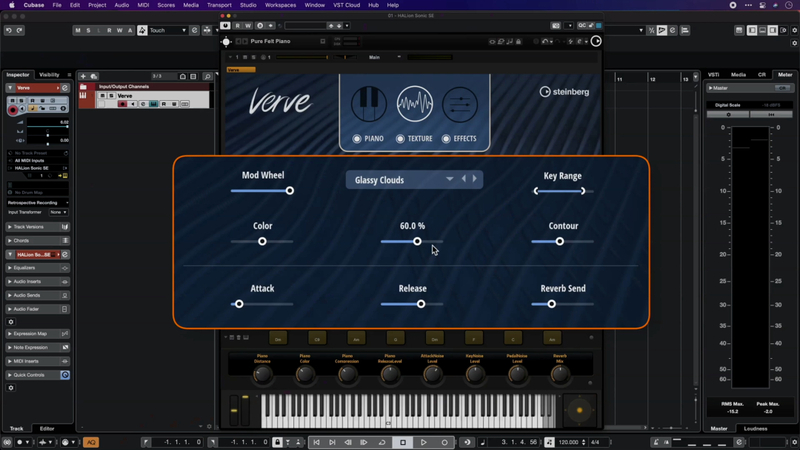This screenshot has width=800, height=450.
Task: Expand the Chords inspector section
Action: pos(38,241)
